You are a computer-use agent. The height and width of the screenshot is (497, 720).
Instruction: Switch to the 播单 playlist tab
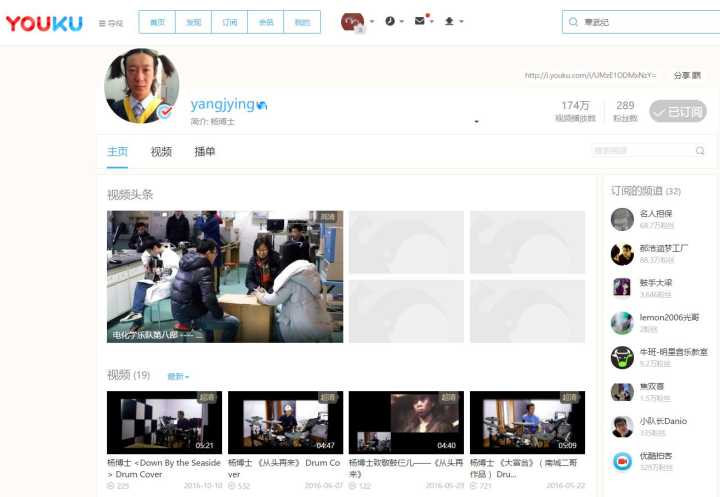[205, 152]
